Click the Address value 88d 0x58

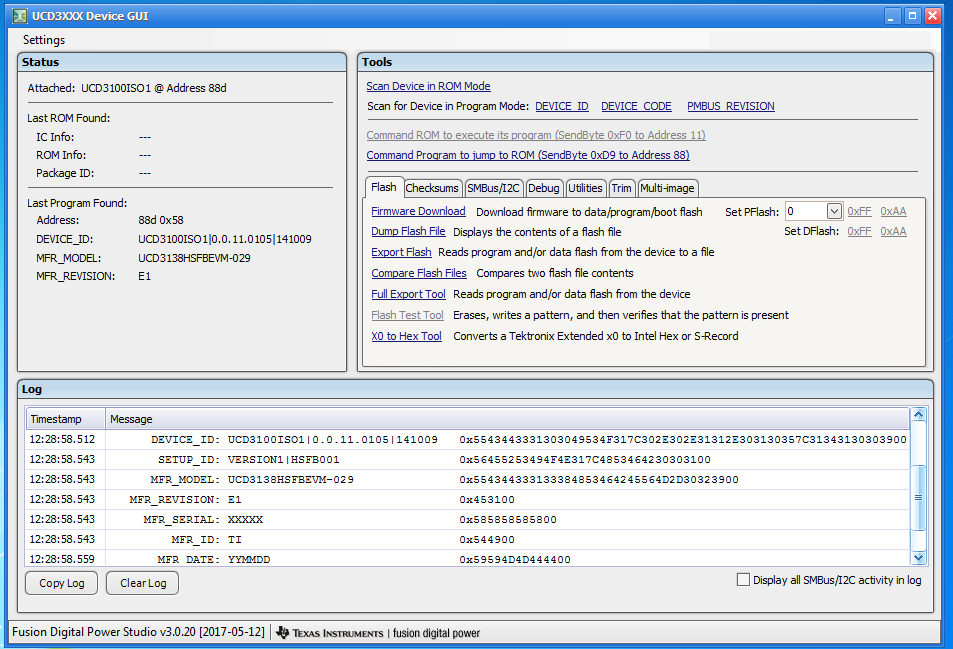point(160,221)
